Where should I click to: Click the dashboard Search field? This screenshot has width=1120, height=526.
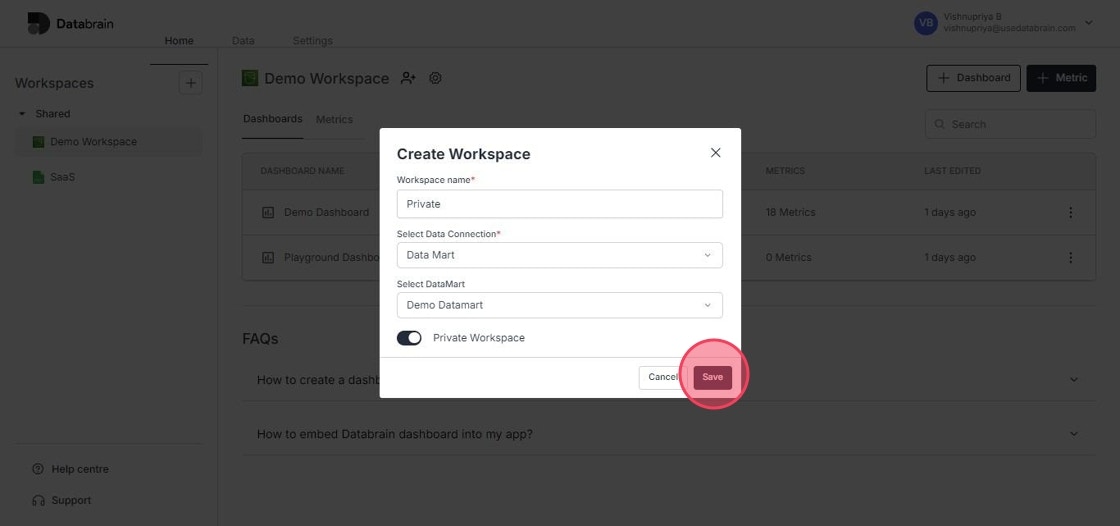tap(1010, 124)
